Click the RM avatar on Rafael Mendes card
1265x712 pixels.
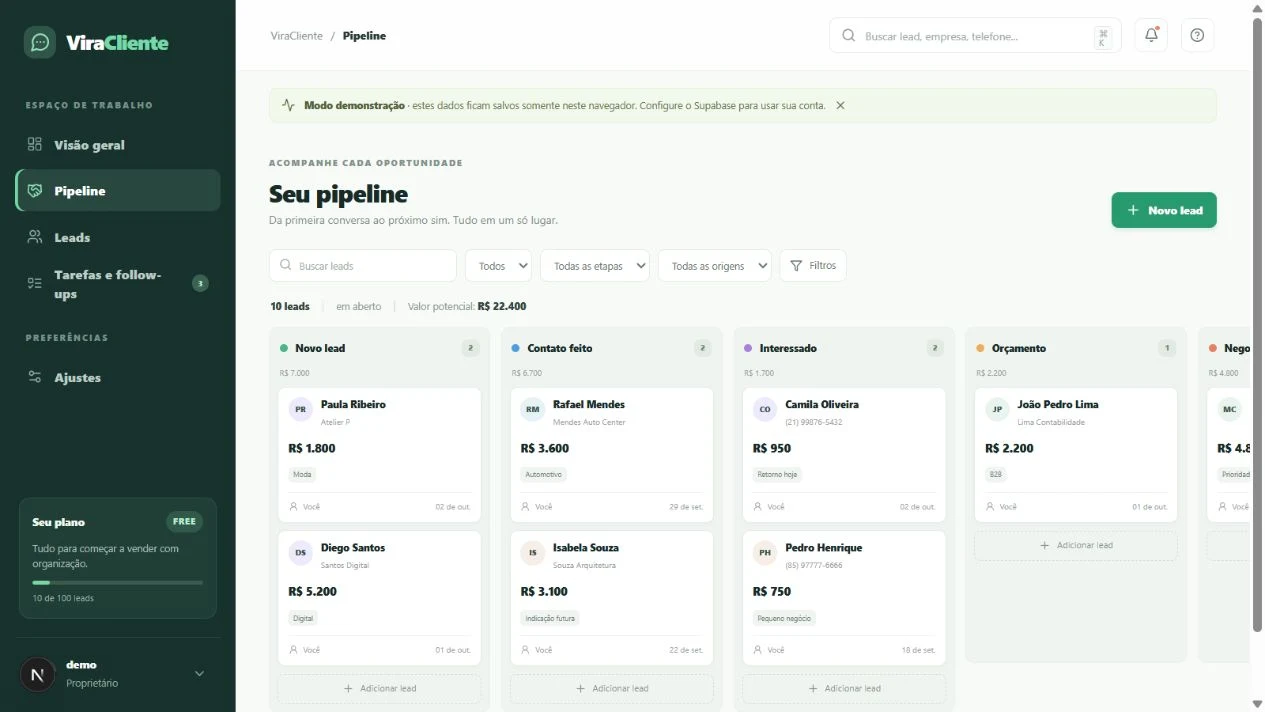pyautogui.click(x=533, y=409)
